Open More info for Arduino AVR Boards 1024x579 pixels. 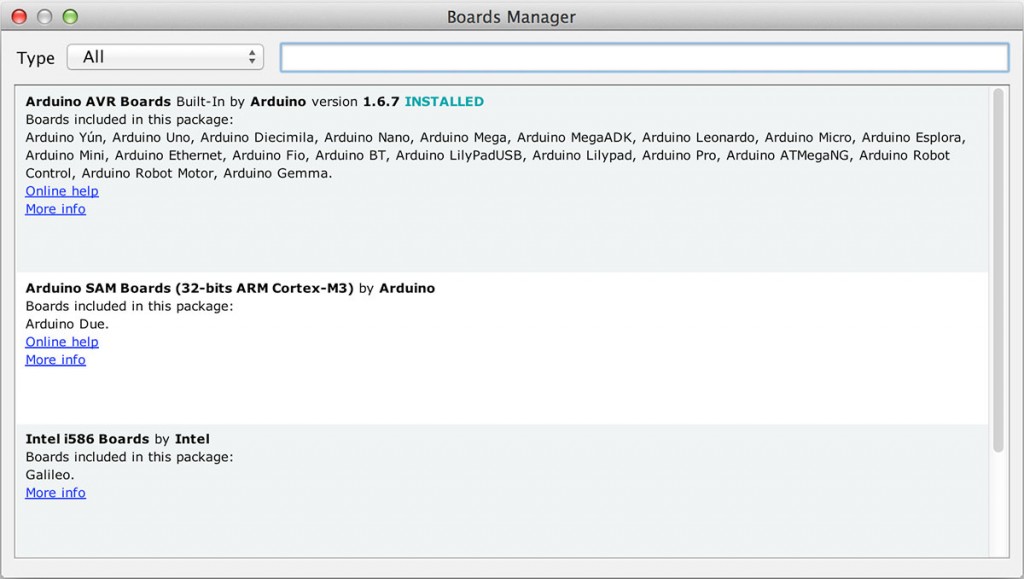(x=56, y=209)
